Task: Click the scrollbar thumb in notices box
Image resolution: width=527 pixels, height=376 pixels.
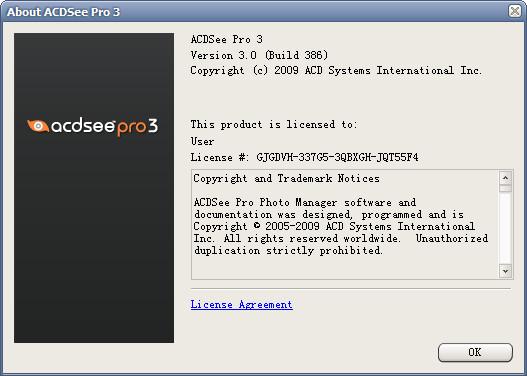Action: (505, 188)
